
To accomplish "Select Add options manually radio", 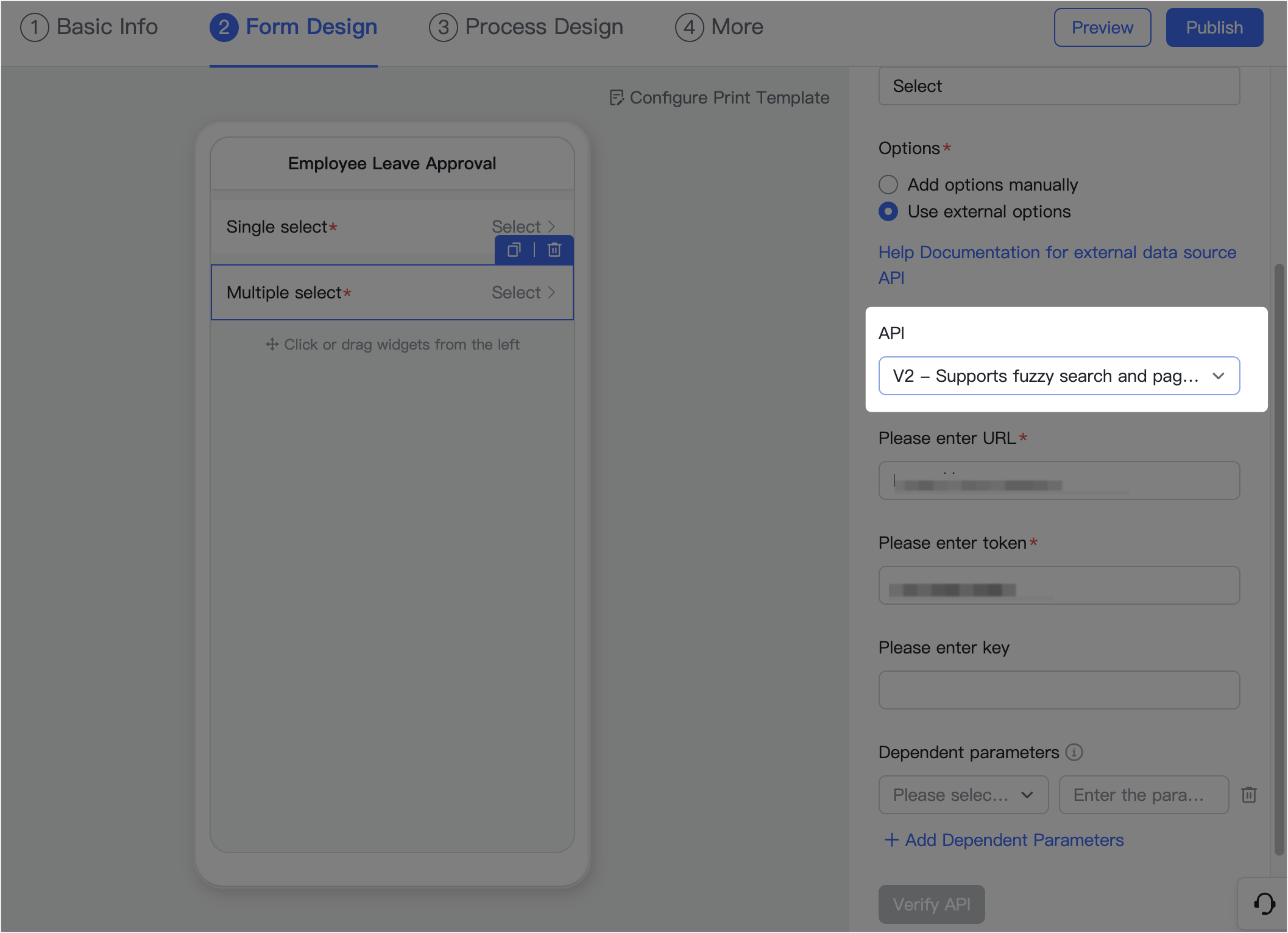I will coord(888,185).
